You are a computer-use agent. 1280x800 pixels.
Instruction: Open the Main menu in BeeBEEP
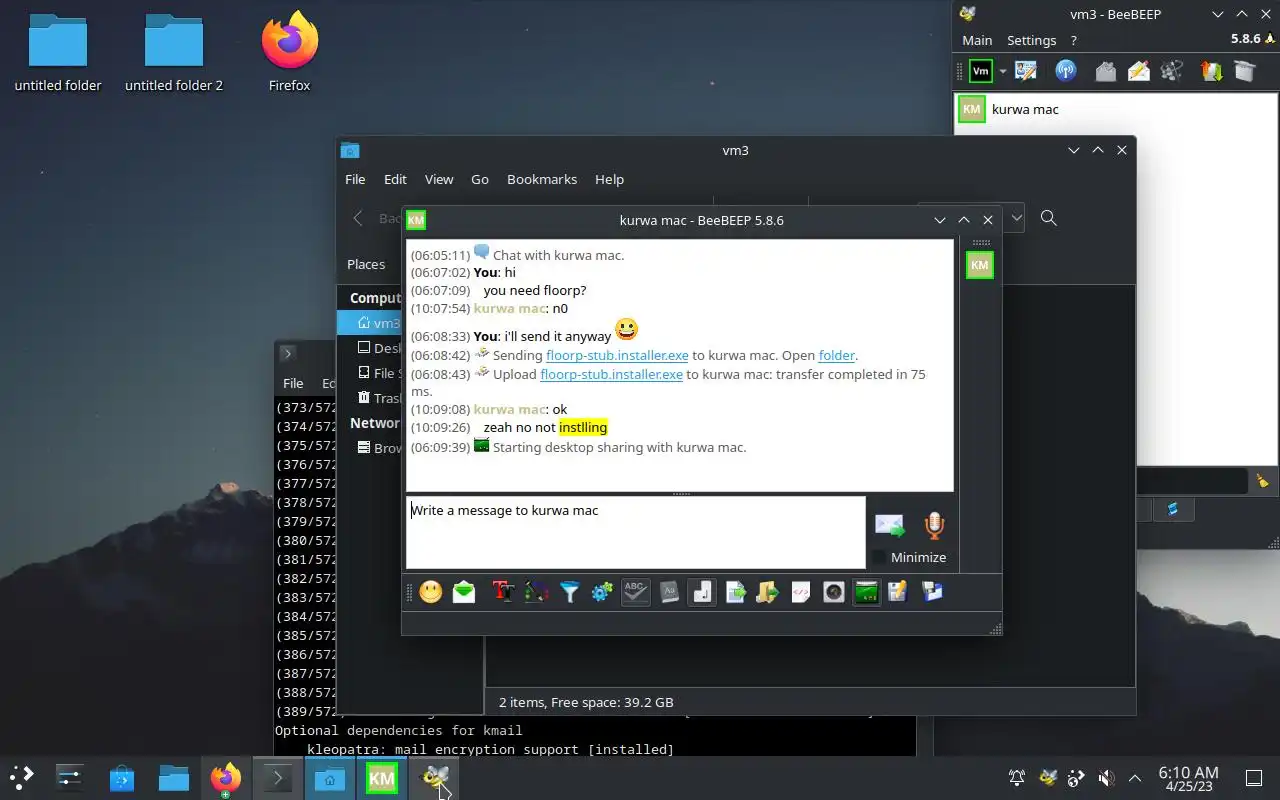click(x=977, y=40)
